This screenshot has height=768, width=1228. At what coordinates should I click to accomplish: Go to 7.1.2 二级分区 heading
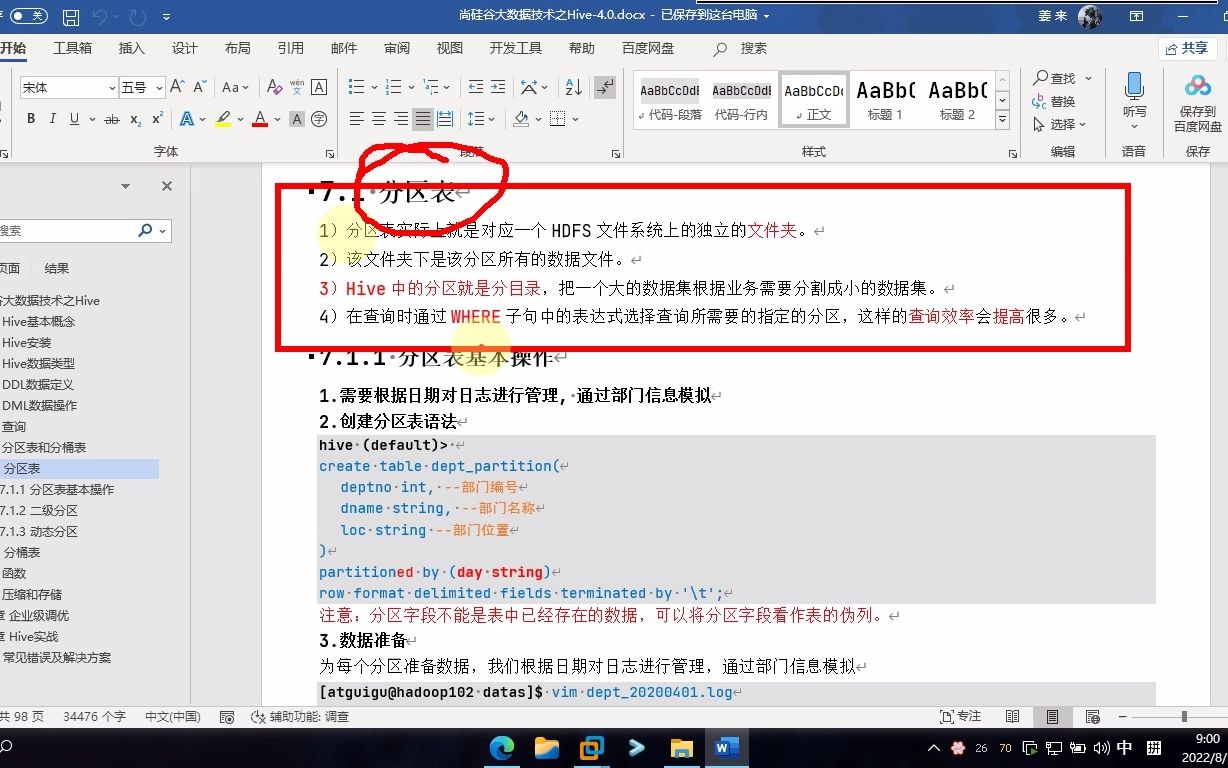click(39, 510)
